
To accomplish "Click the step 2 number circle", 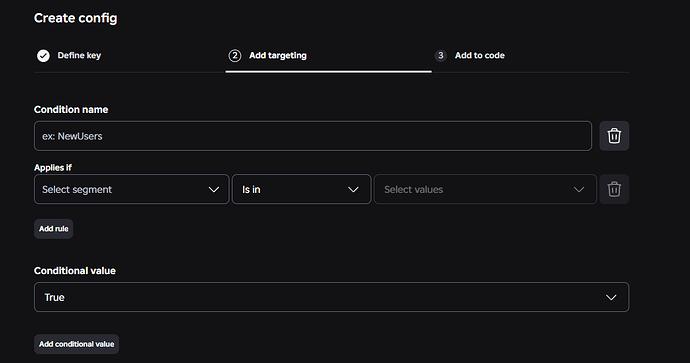I will [235, 55].
